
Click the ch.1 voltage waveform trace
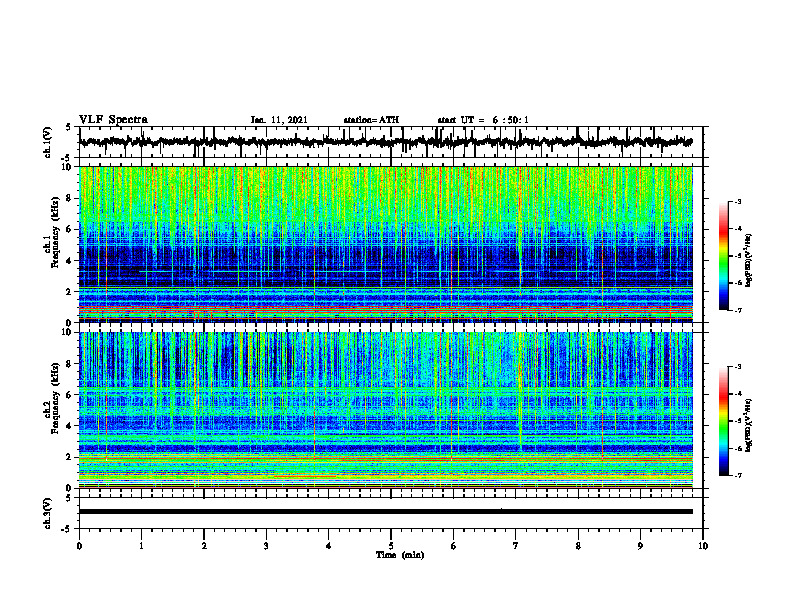[x=385, y=142]
